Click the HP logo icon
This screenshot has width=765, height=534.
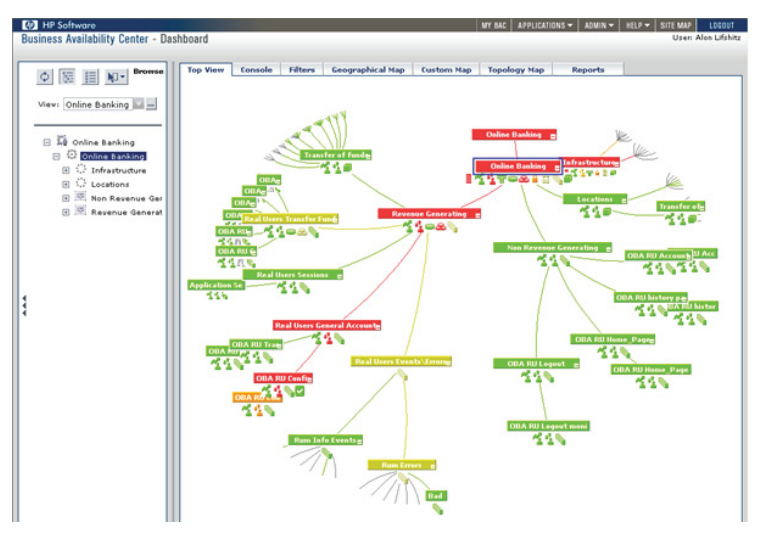pos(30,25)
